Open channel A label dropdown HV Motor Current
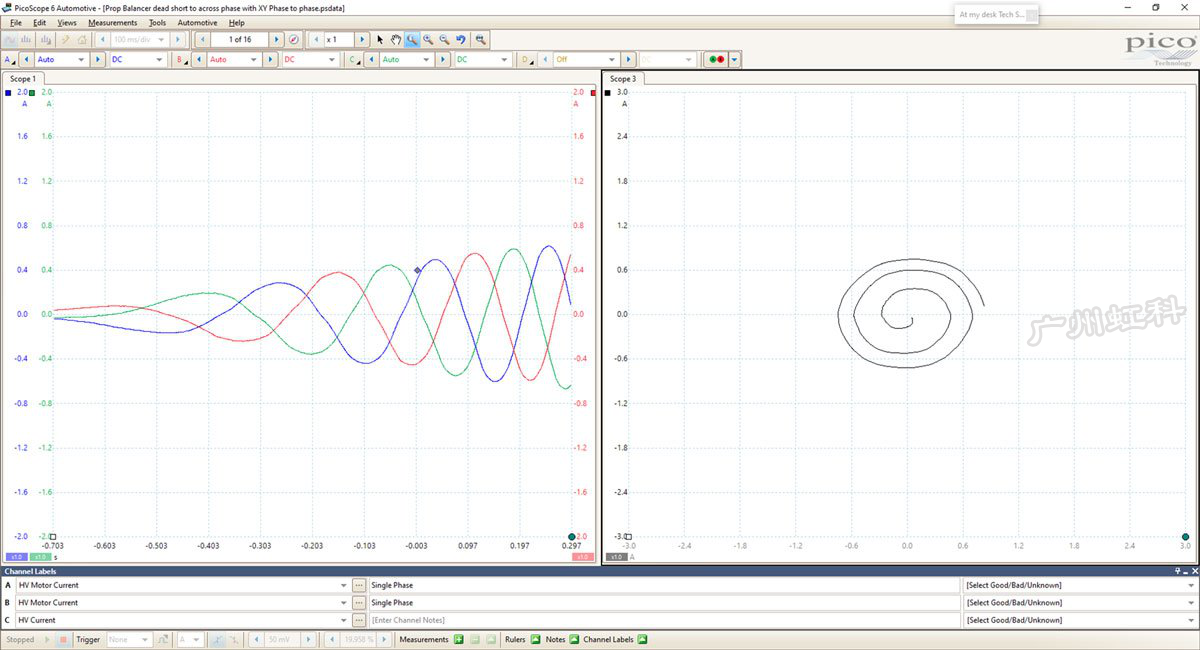1200x650 pixels. [x=182, y=585]
